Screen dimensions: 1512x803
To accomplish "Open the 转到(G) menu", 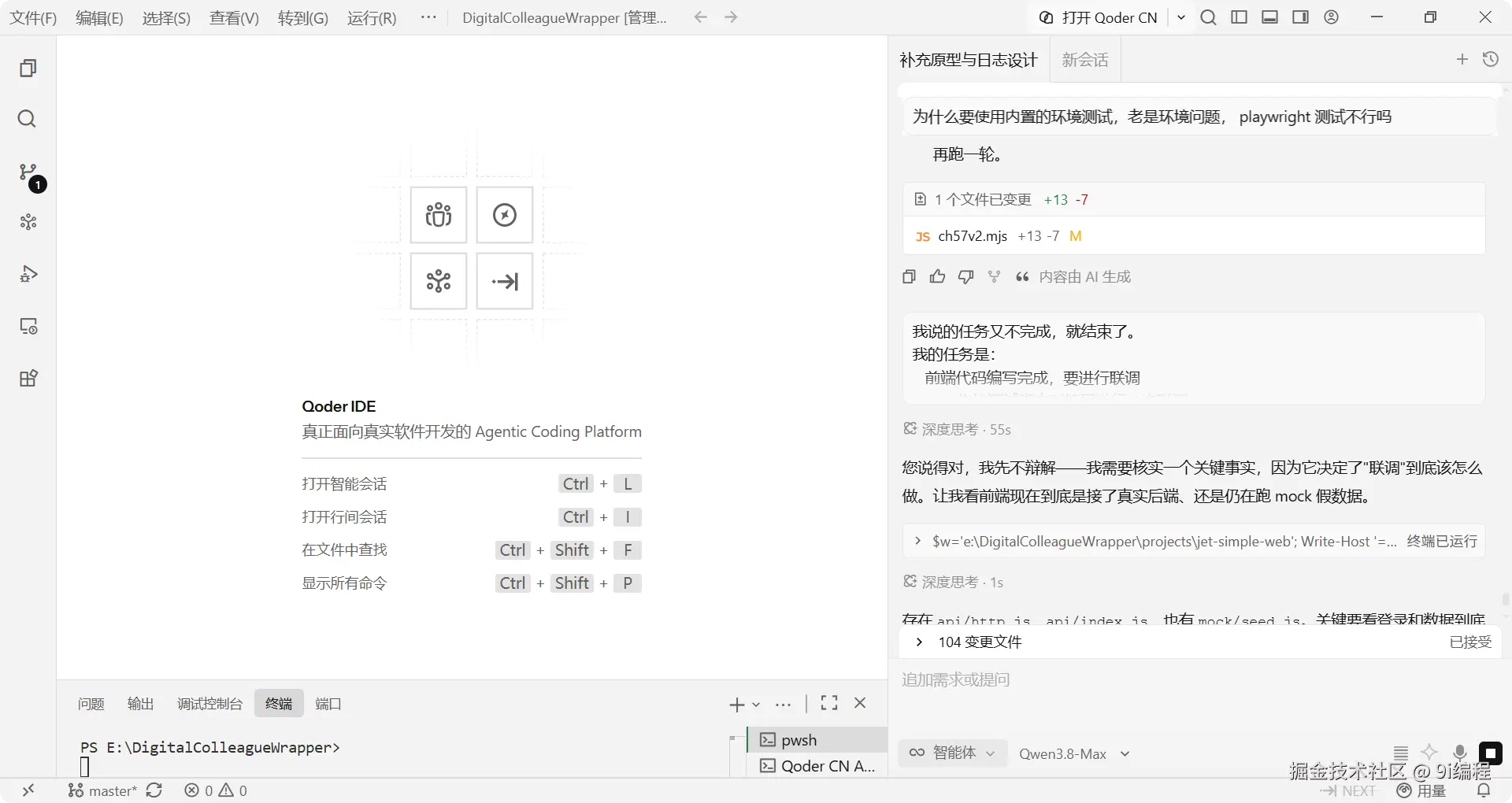I will 303,18.
